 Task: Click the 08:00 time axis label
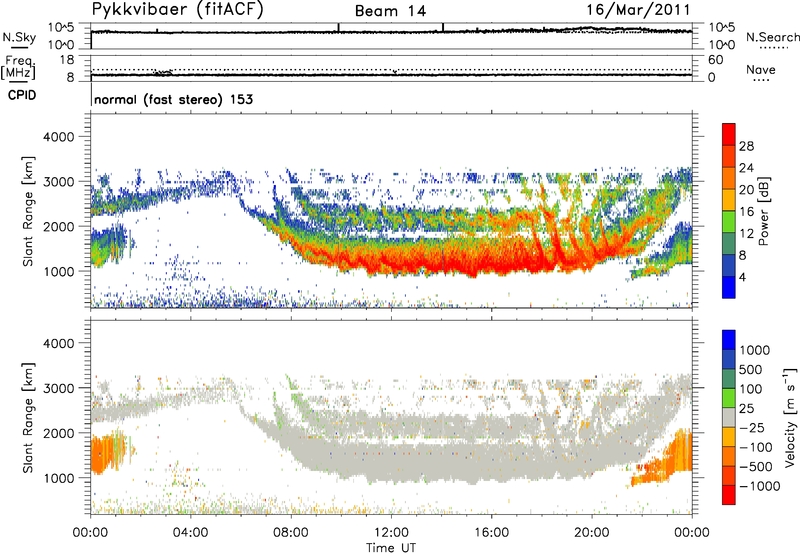(291, 533)
